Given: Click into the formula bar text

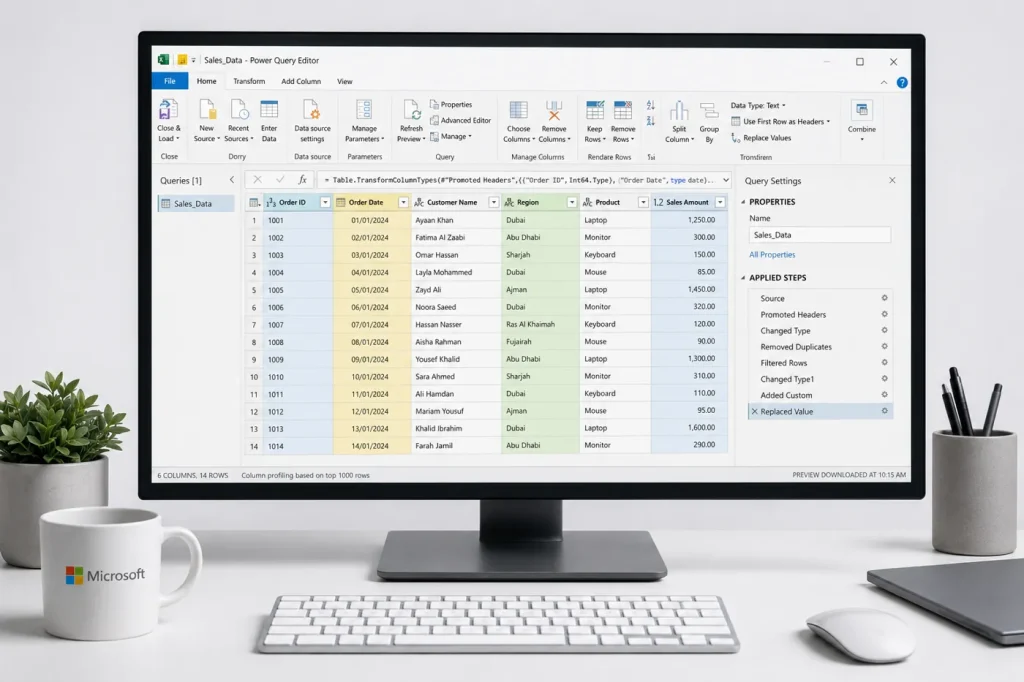Looking at the screenshot, I should tap(519, 180).
